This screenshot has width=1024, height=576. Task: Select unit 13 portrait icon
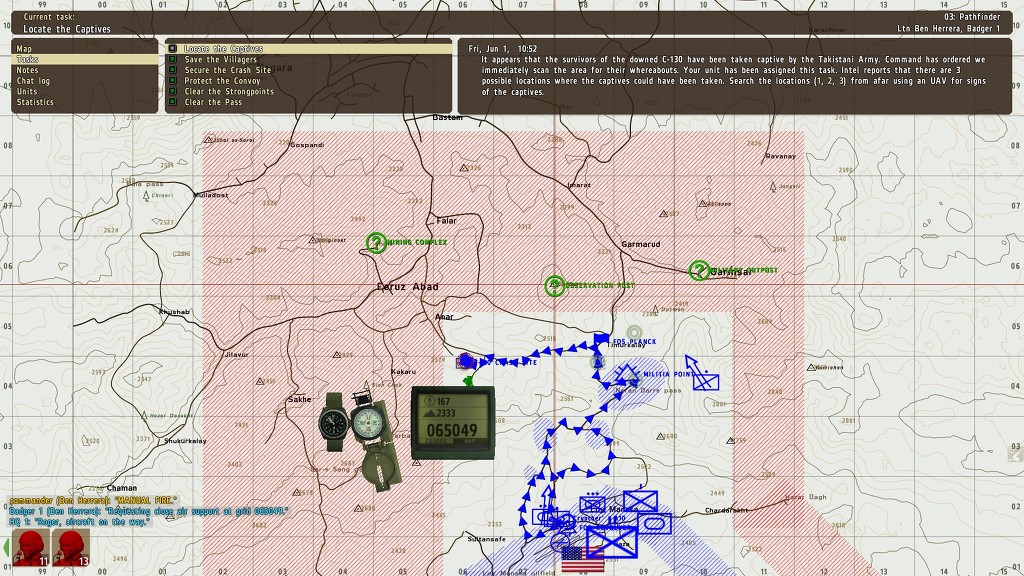click(68, 548)
